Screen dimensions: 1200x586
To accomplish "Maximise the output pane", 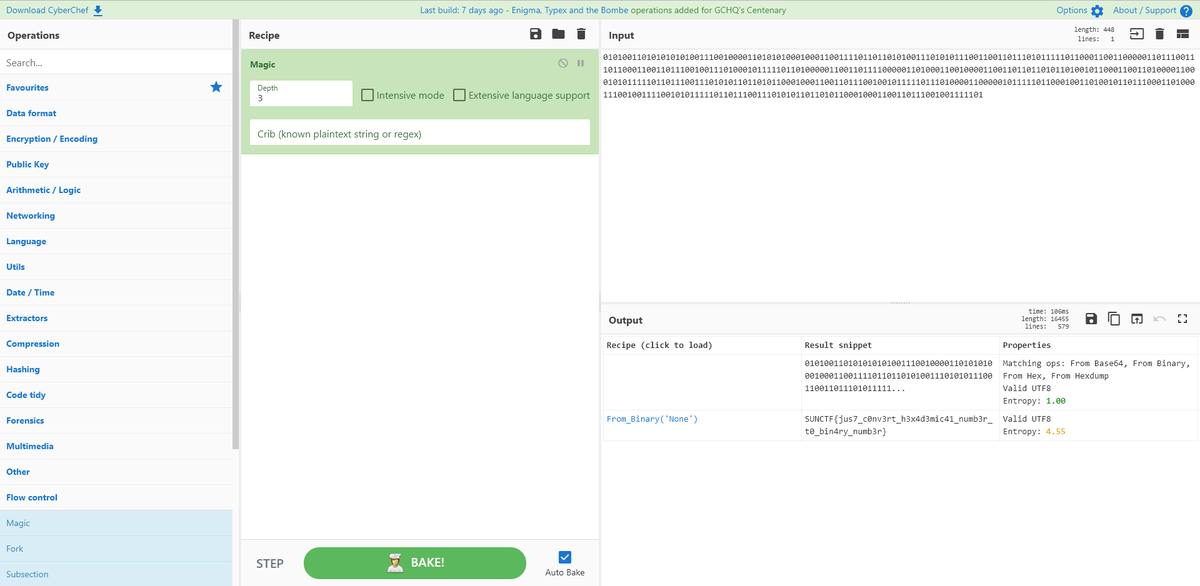I will tap(1182, 319).
